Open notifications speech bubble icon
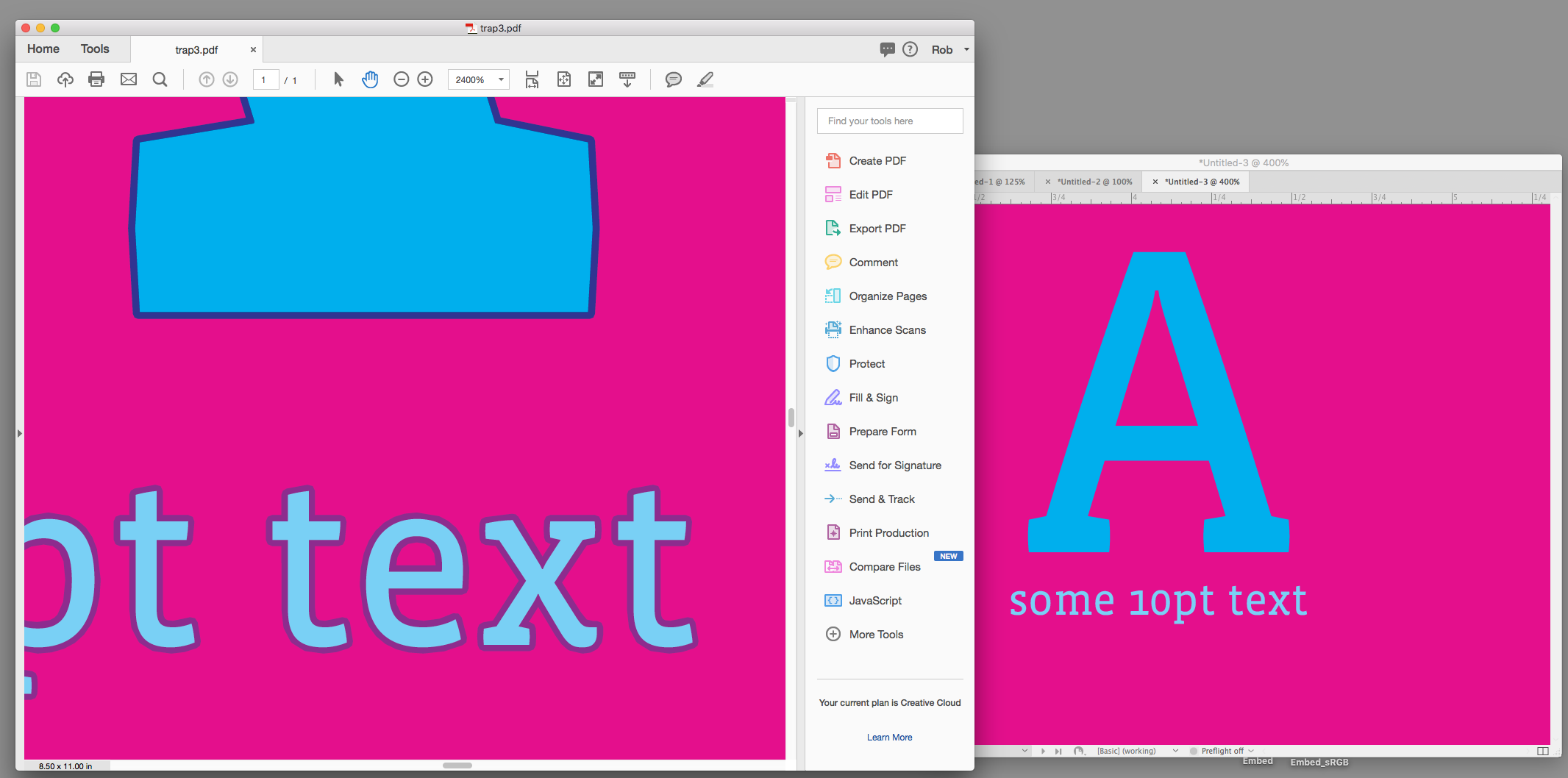Viewport: 1568px width, 778px height. pos(888,49)
